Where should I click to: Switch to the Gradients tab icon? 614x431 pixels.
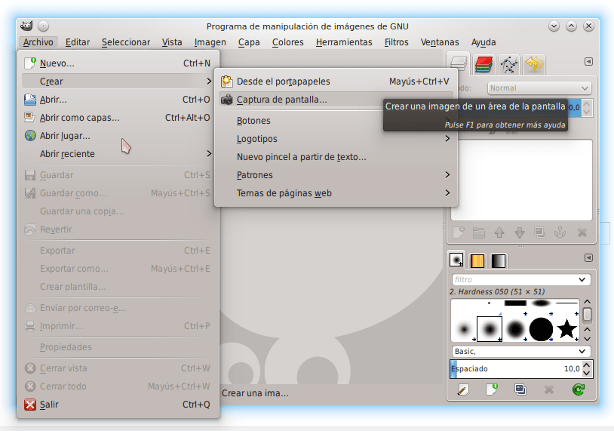click(x=498, y=260)
